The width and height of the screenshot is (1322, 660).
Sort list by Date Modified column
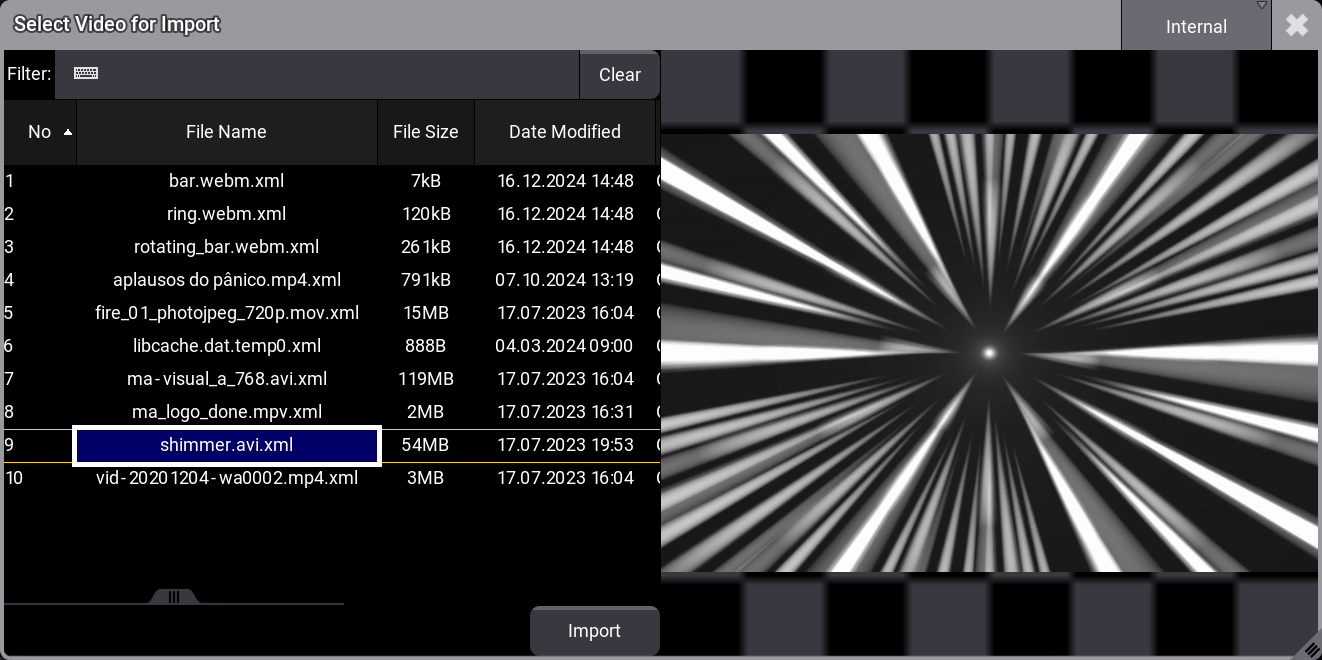point(564,132)
